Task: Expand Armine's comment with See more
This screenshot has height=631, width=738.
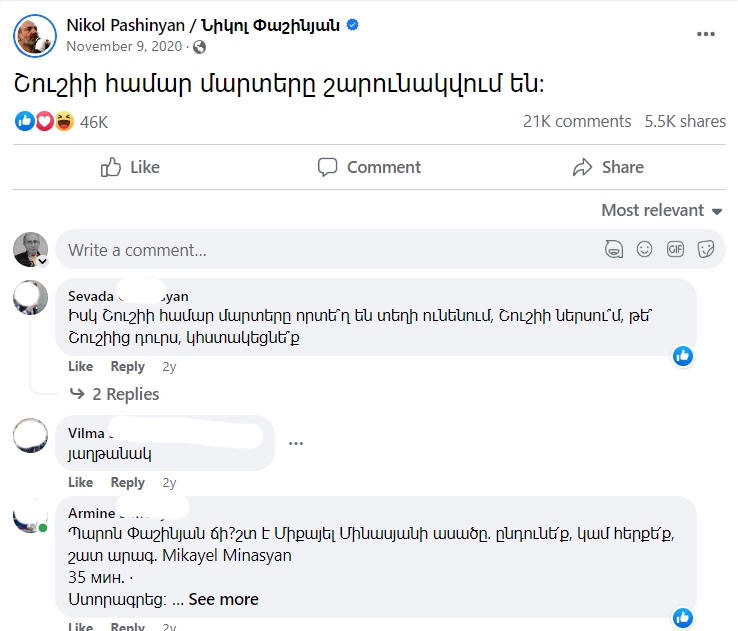Action: (223, 599)
